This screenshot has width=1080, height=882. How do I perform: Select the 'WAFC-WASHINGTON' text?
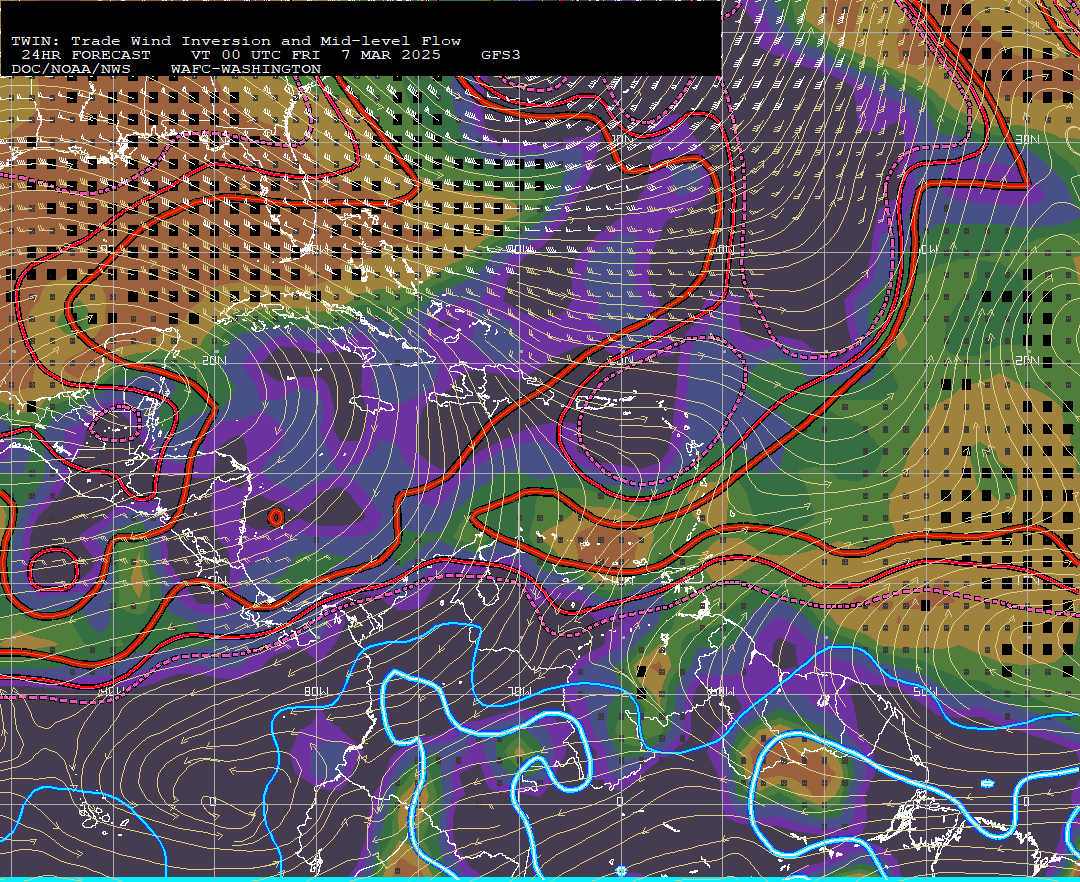coord(246,70)
